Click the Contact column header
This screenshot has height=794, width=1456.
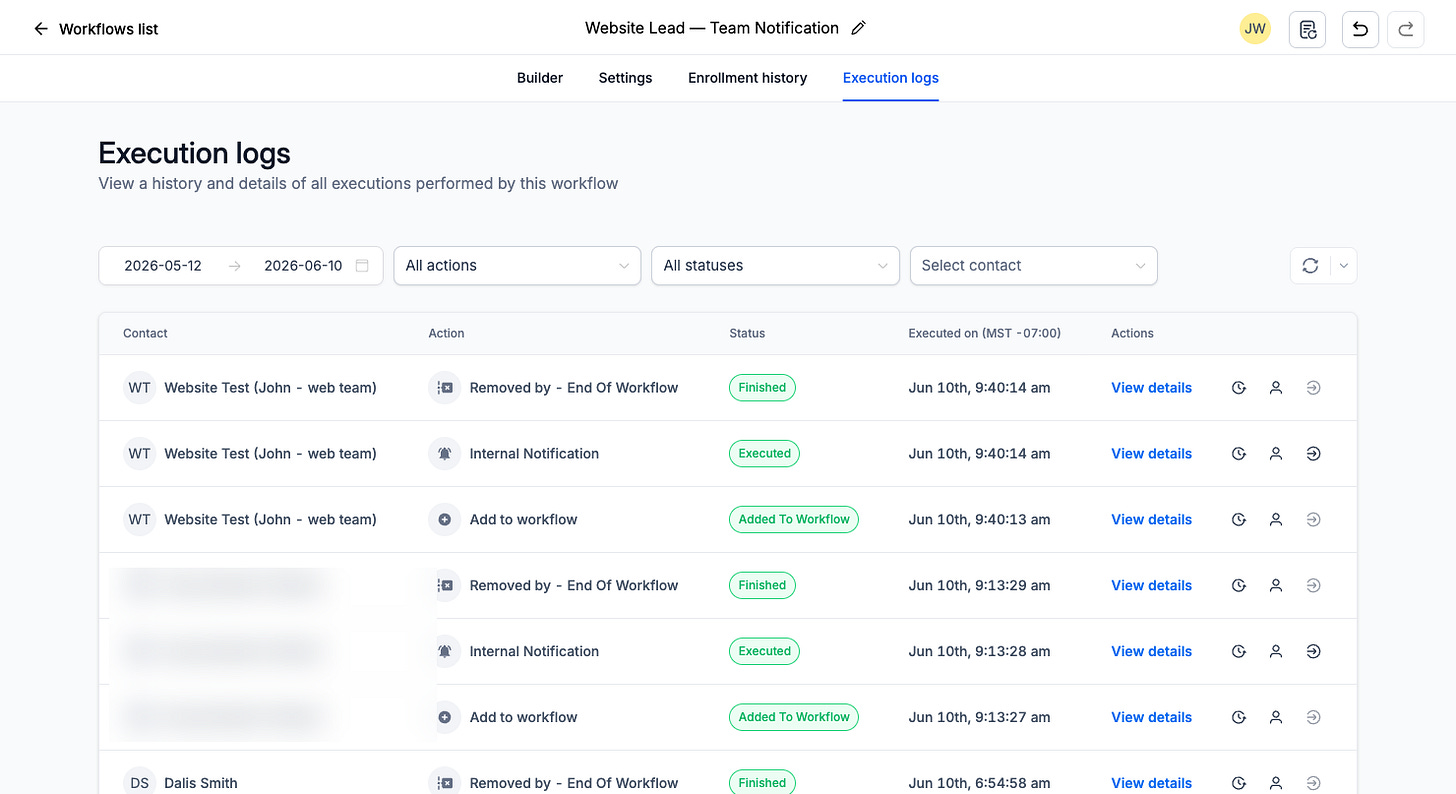[145, 334]
